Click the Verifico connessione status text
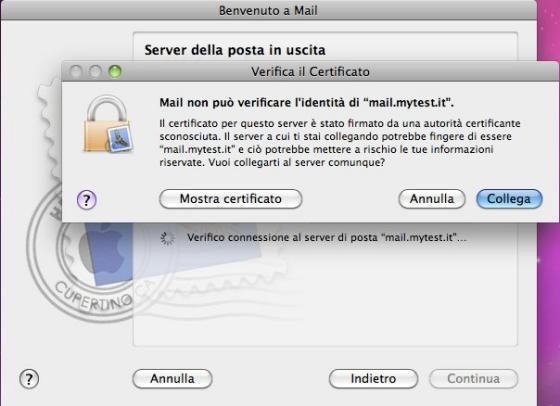This screenshot has height=406, width=560. [327, 237]
